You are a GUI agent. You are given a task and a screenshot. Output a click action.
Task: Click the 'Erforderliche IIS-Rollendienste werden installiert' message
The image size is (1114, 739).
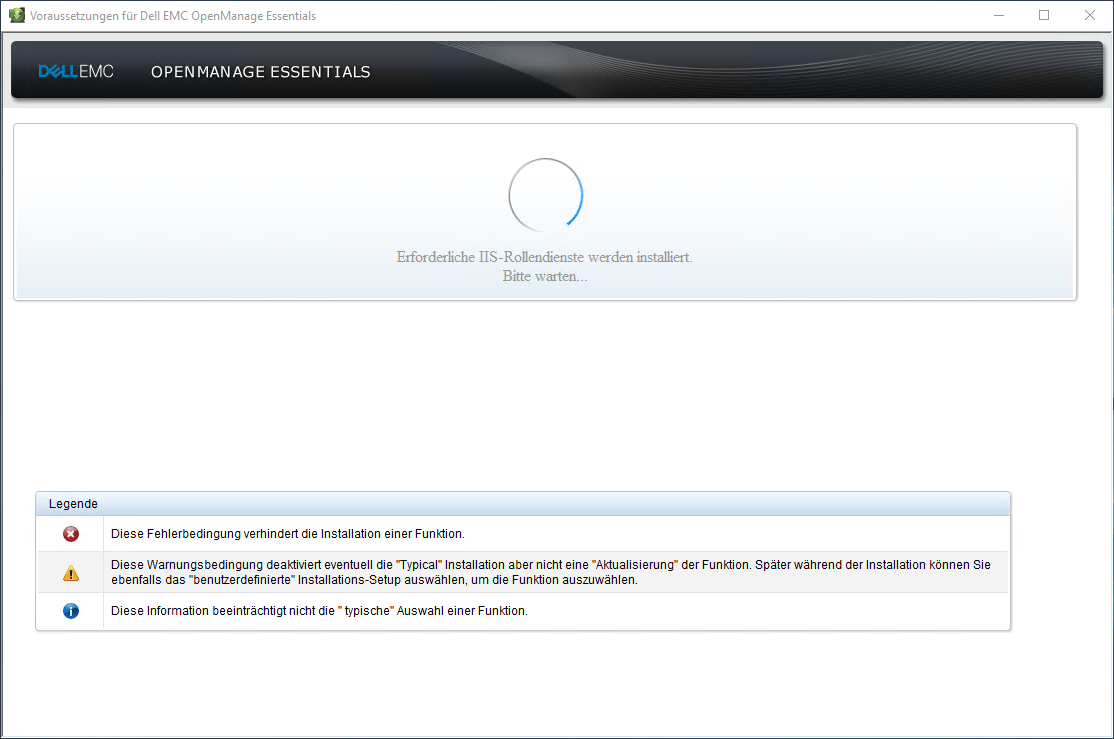pos(544,257)
